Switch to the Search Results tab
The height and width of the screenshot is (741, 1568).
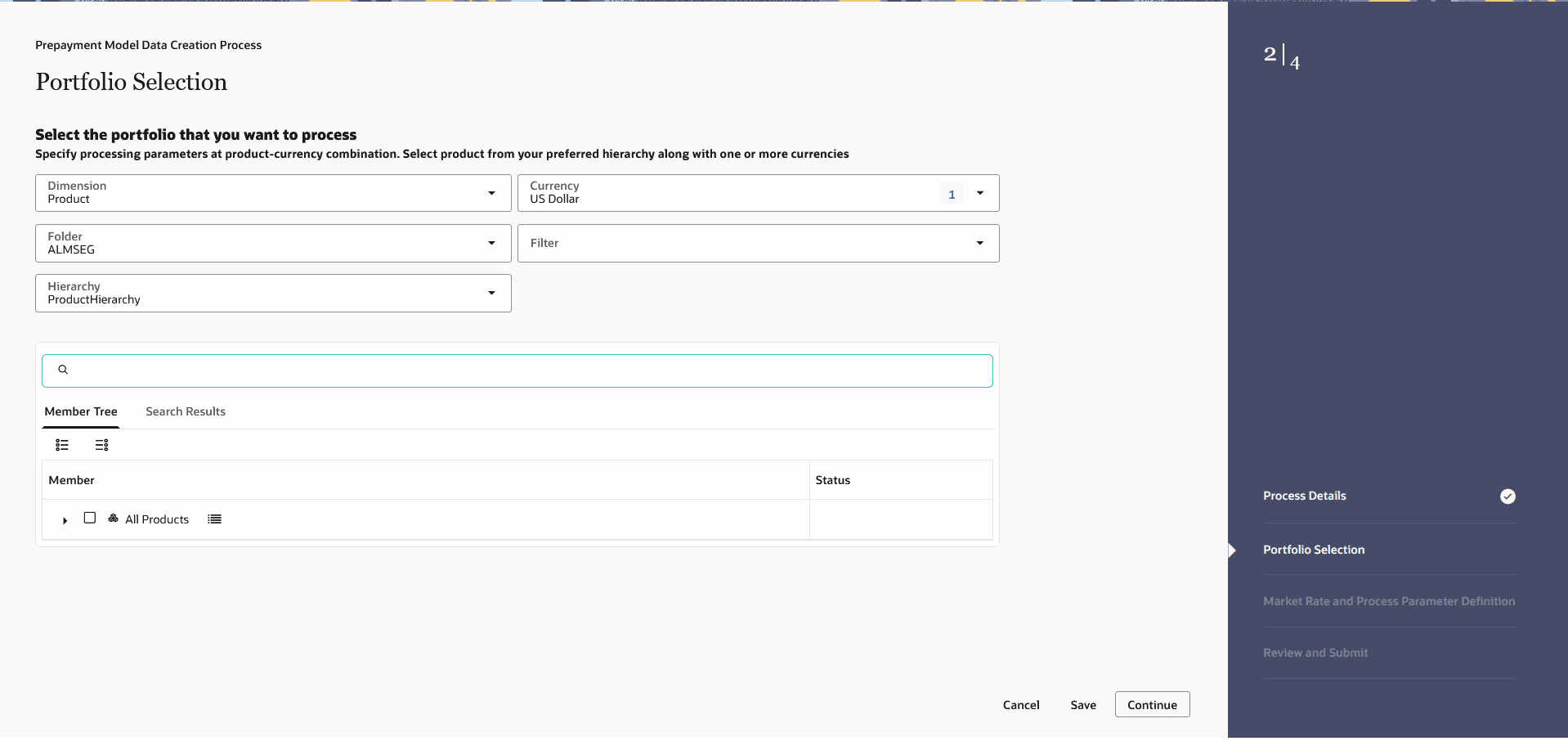point(186,411)
